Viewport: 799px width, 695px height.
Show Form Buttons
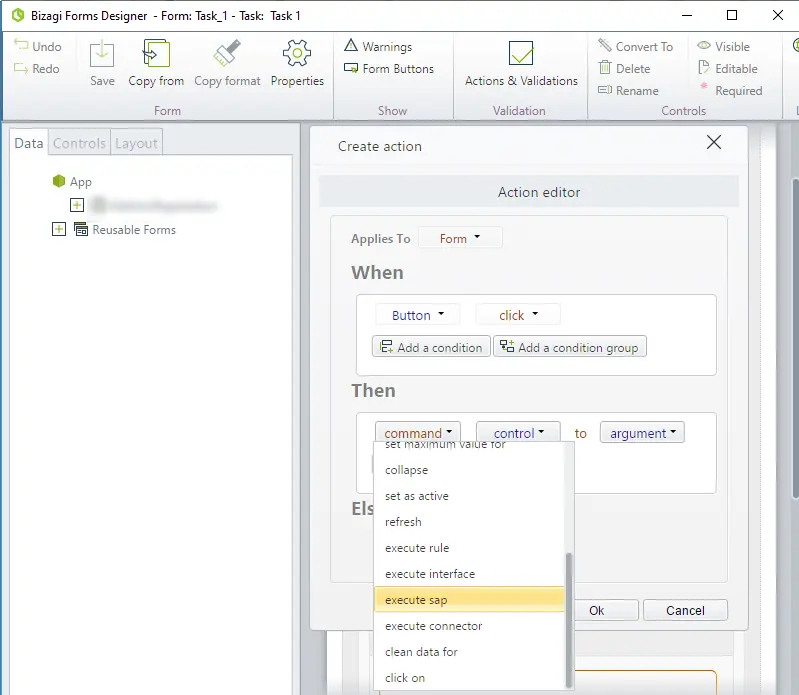[x=389, y=68]
